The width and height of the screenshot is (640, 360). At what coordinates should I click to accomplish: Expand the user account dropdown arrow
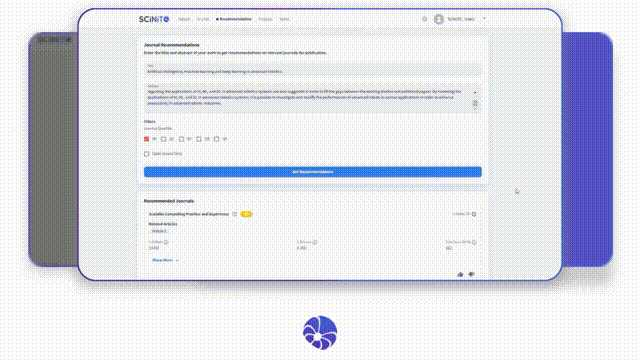click(x=484, y=19)
